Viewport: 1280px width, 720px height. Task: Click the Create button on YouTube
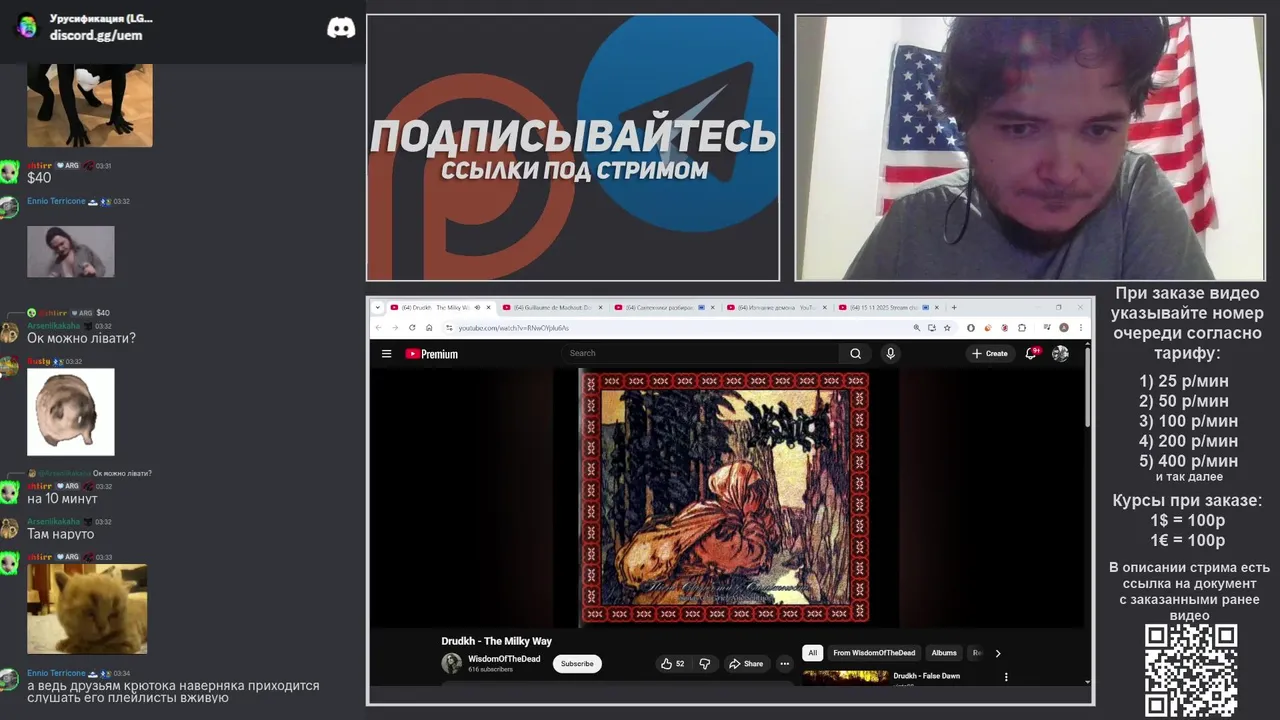990,353
